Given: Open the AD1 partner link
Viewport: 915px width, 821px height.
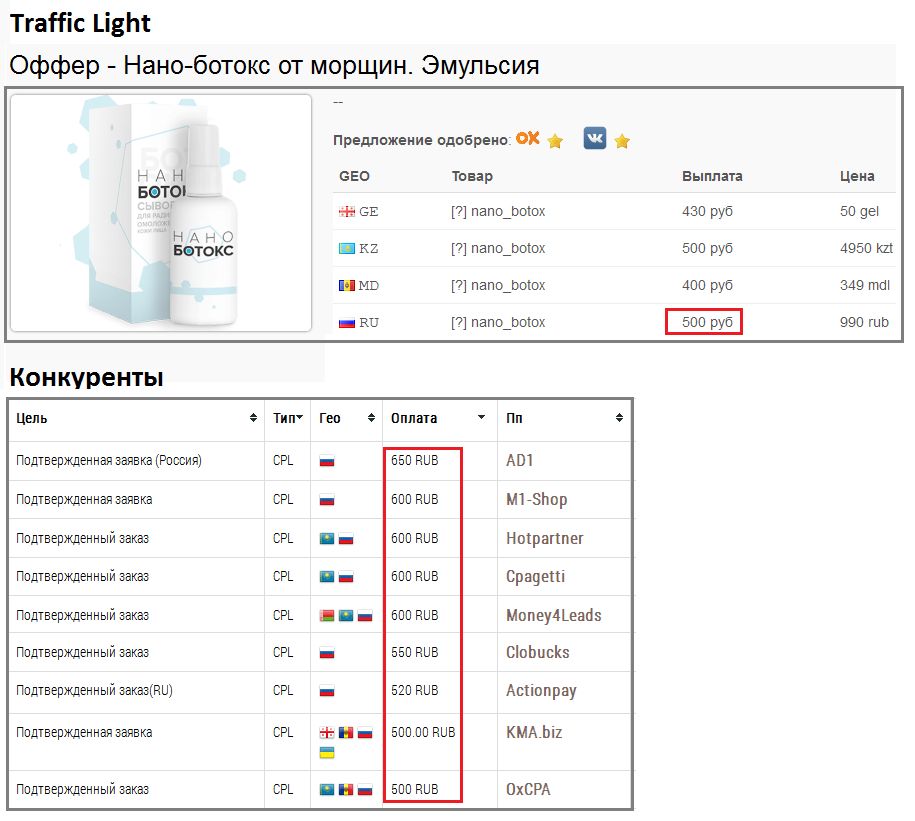Looking at the screenshot, I should 519,460.
